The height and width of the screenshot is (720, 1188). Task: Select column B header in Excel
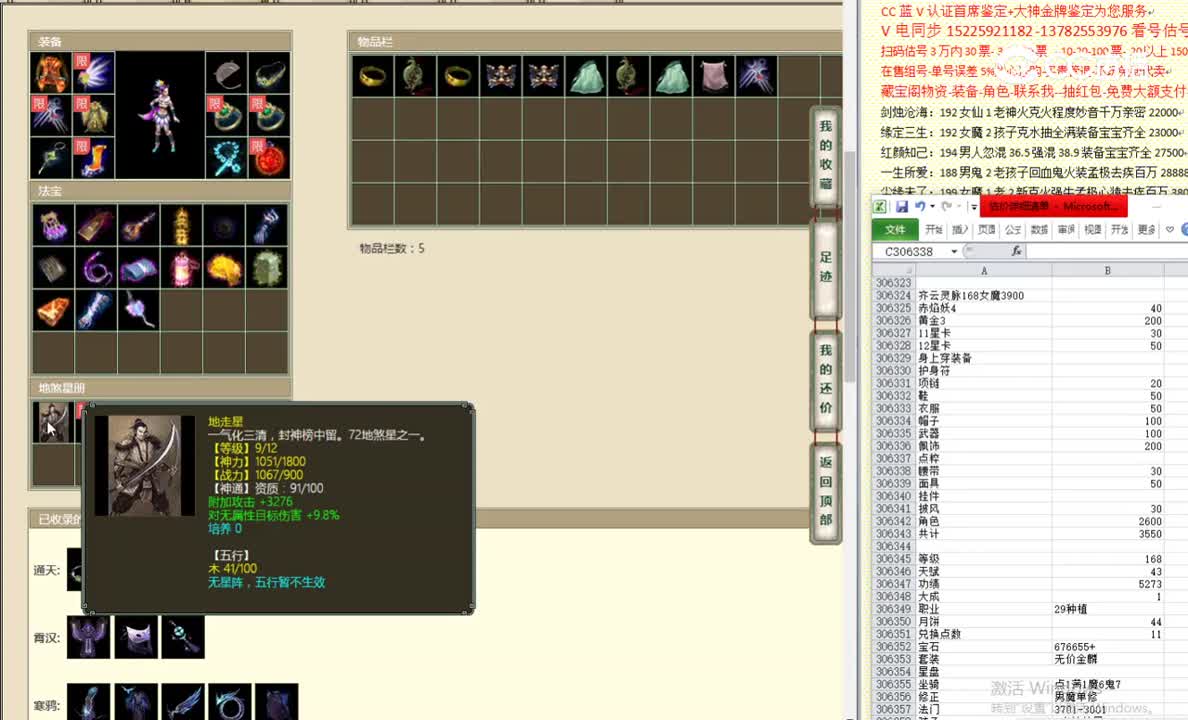pyautogui.click(x=1108, y=271)
